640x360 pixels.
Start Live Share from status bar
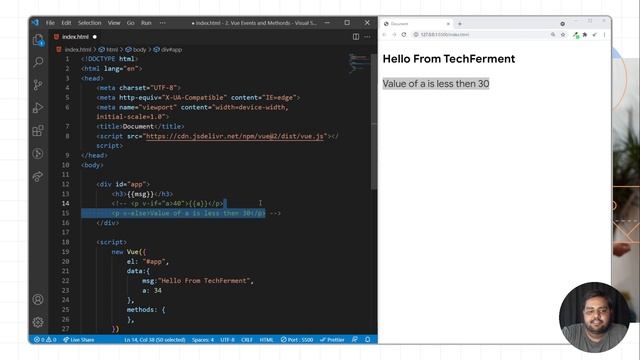pyautogui.click(x=79, y=340)
